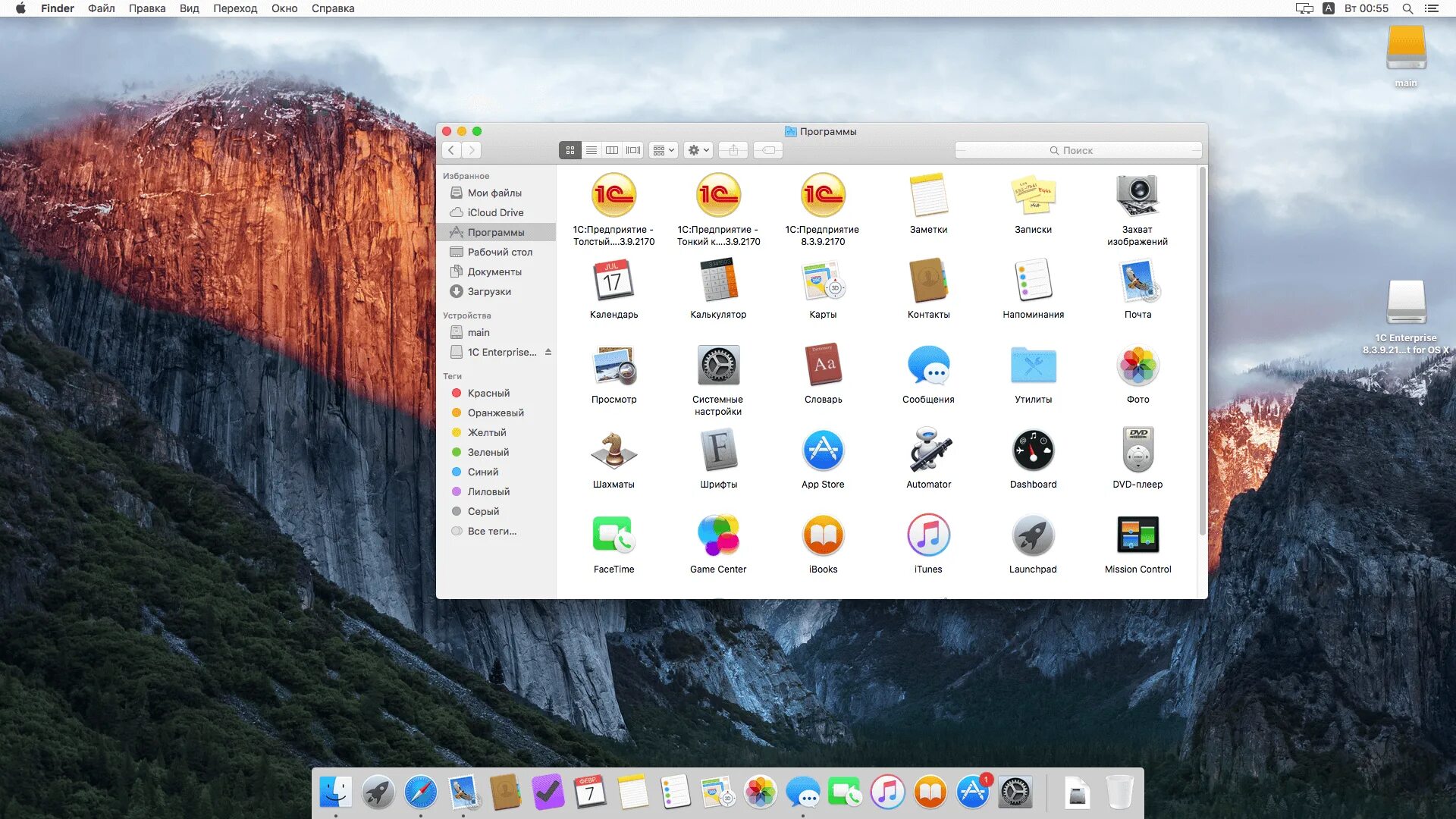Open the gear action dropdown menu
The image size is (1456, 819).
(698, 150)
